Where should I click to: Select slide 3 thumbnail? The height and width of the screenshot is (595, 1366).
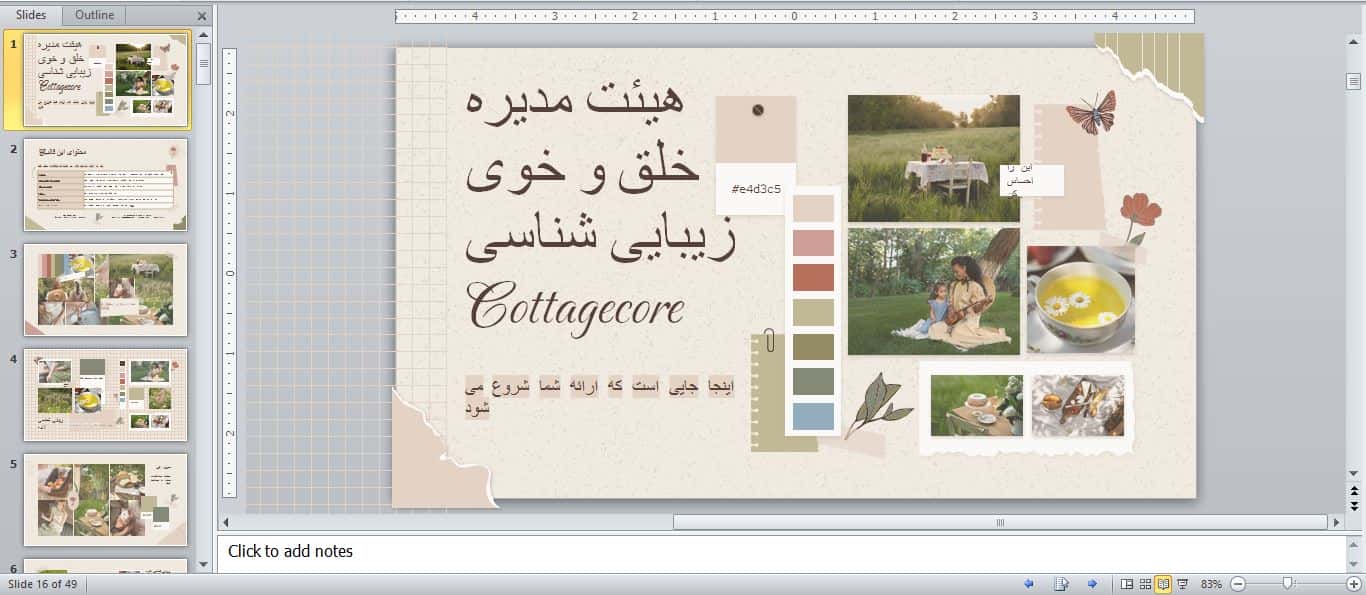[105, 290]
